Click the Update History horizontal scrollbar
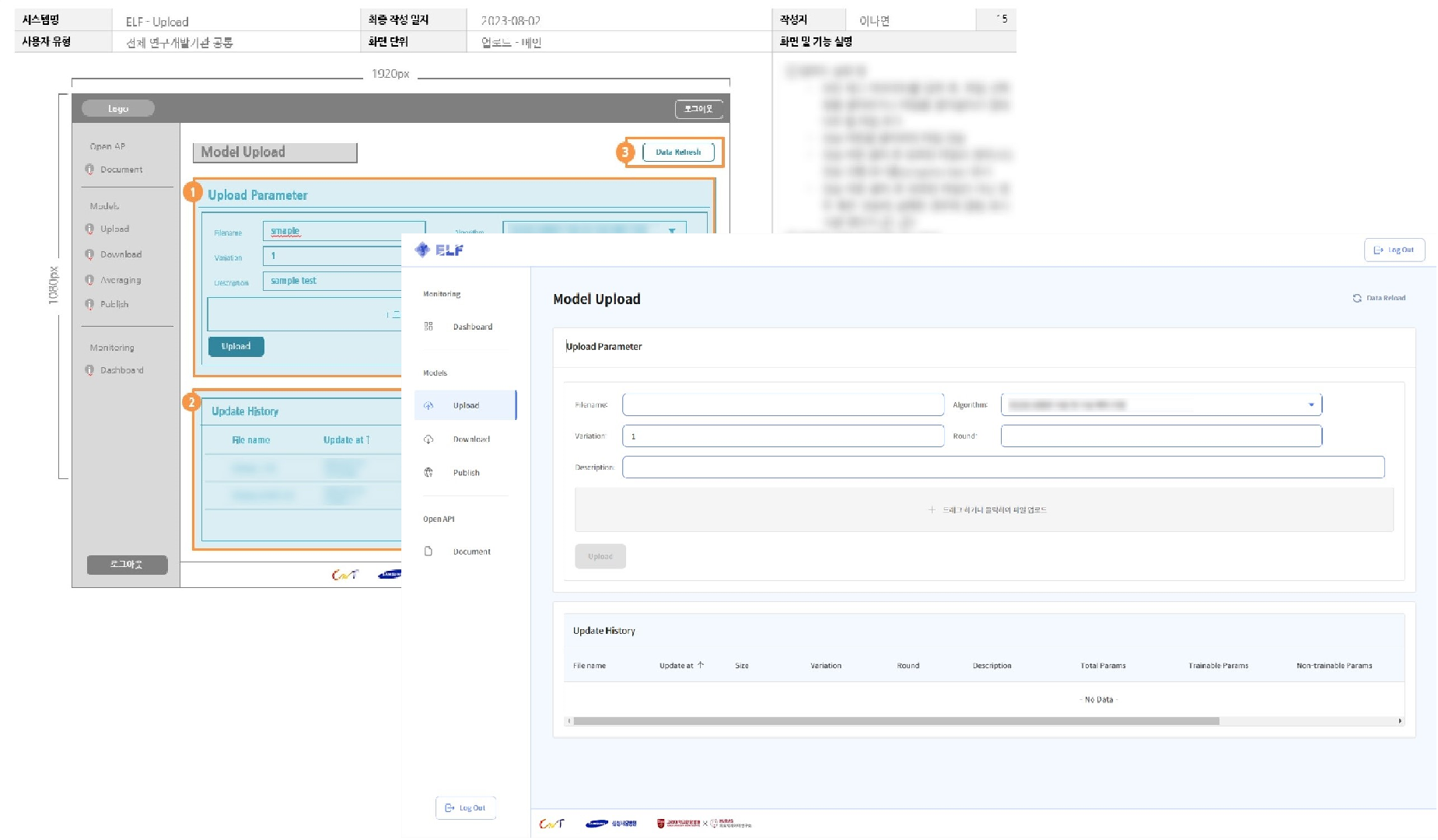 tap(896, 721)
